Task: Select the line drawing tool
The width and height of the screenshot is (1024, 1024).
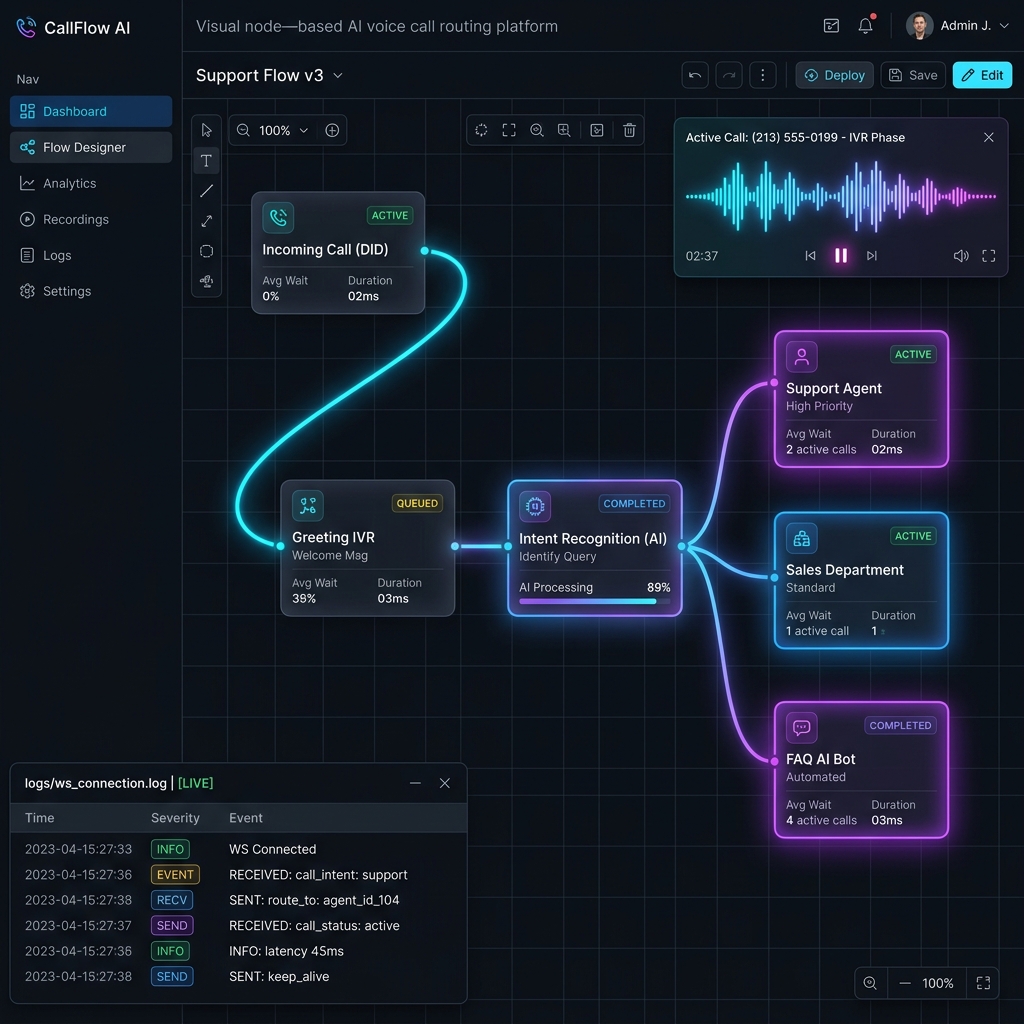Action: click(206, 191)
